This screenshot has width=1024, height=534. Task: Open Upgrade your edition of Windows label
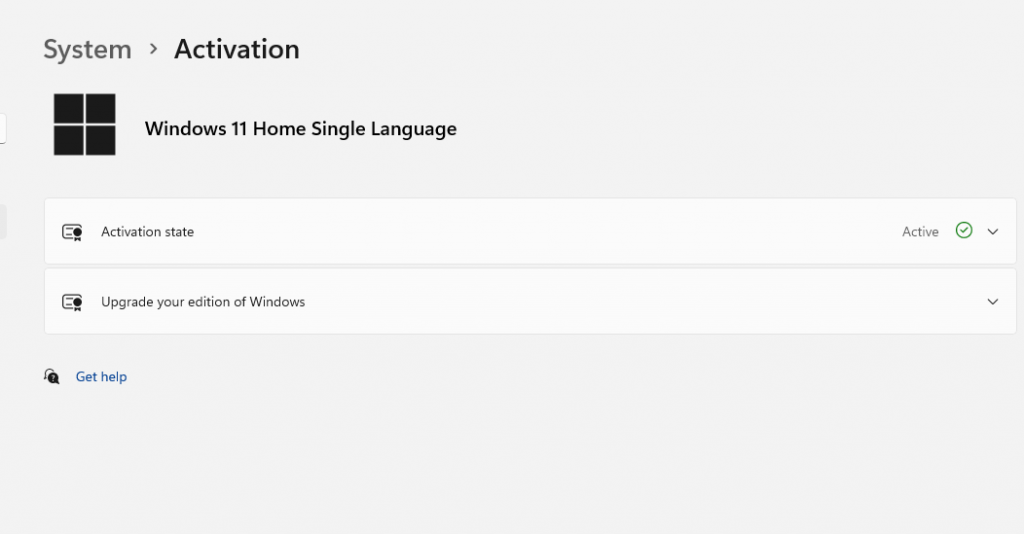[x=203, y=301]
